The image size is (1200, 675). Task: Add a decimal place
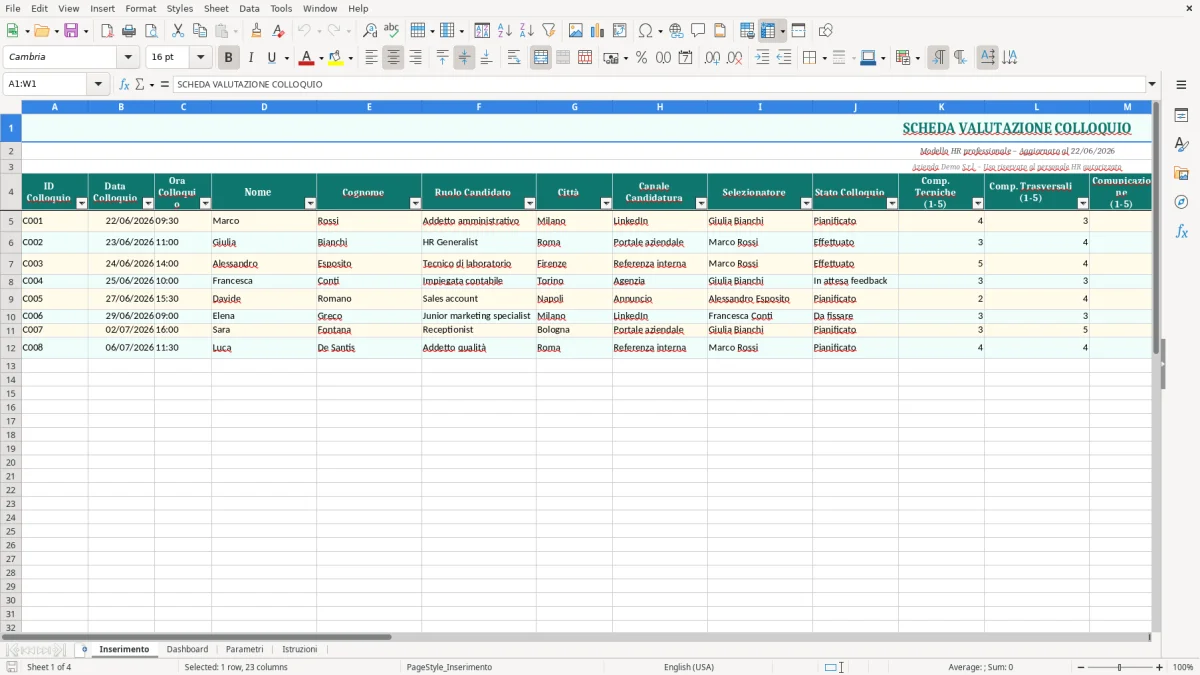(x=713, y=58)
